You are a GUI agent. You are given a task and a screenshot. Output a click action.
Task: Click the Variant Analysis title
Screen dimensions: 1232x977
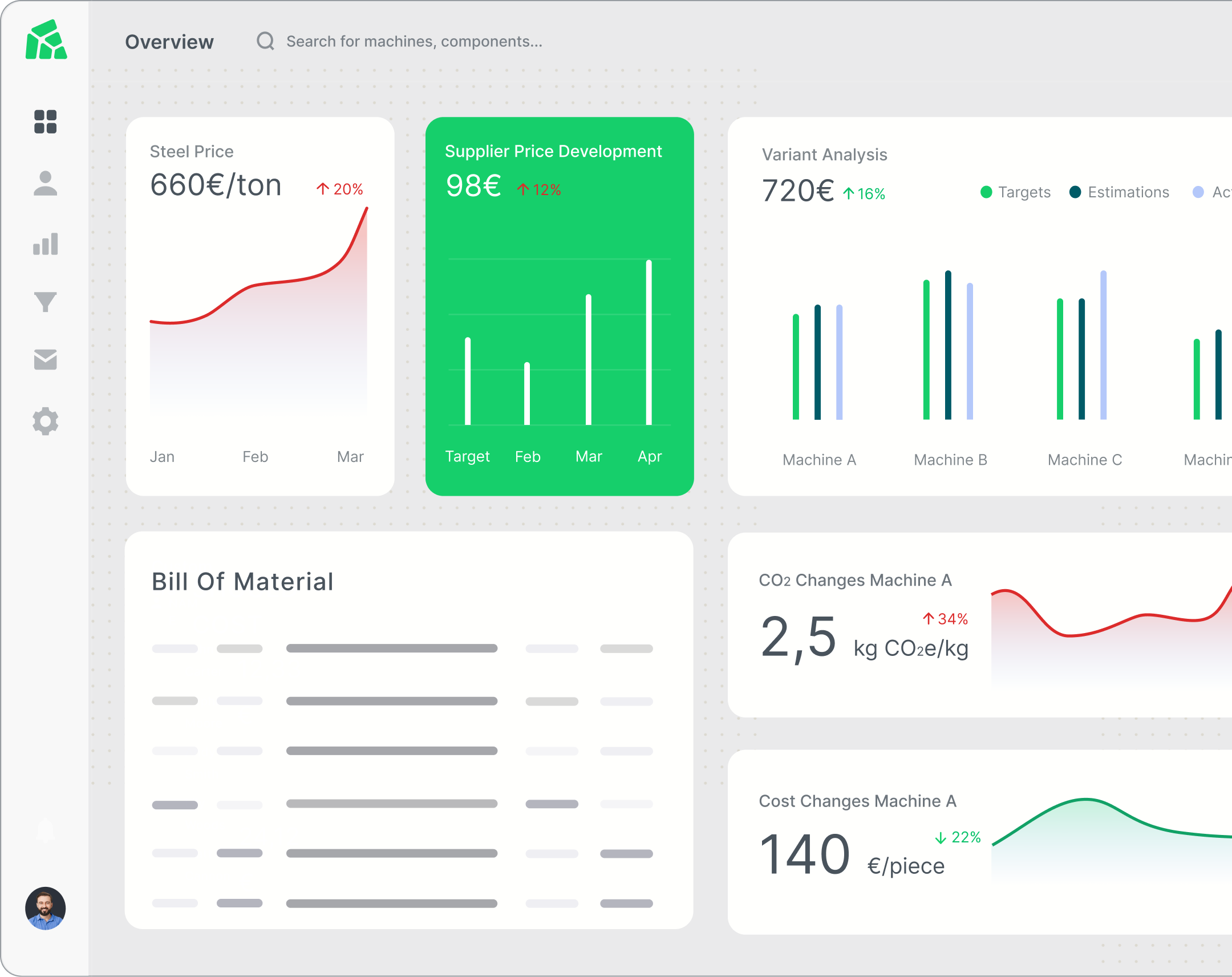pos(824,155)
